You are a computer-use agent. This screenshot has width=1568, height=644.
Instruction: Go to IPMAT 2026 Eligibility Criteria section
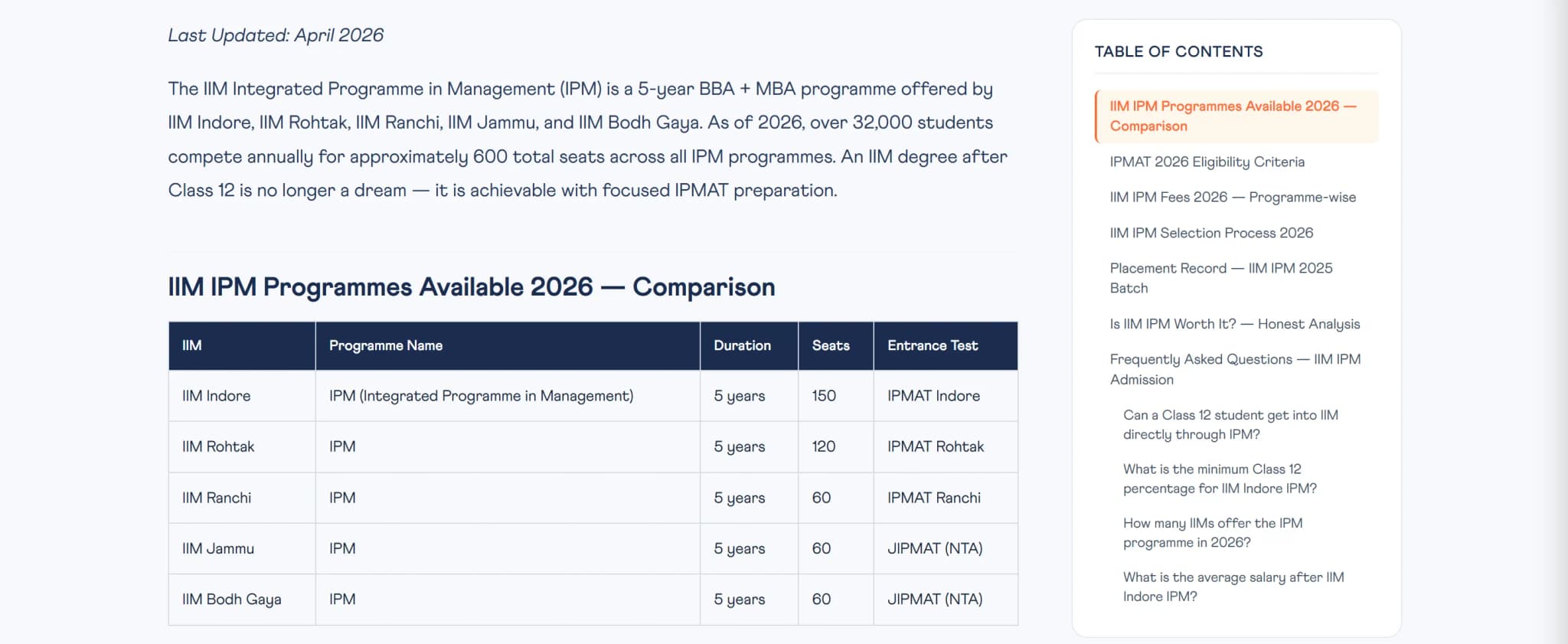click(1207, 162)
